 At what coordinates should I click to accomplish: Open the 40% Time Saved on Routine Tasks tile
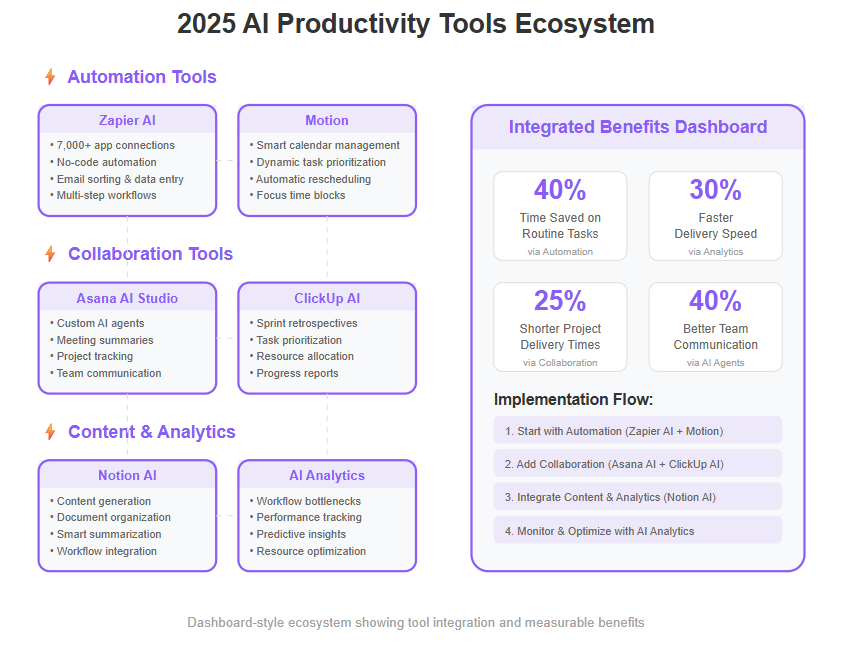click(560, 216)
